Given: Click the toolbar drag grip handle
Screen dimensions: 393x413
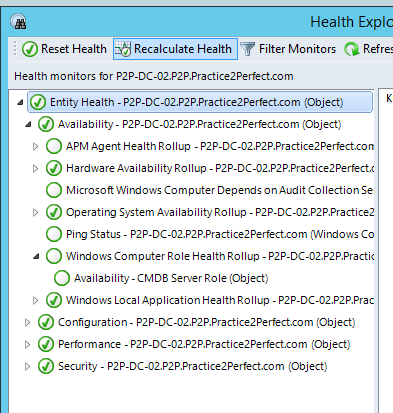Looking at the screenshot, I should click(15, 49).
